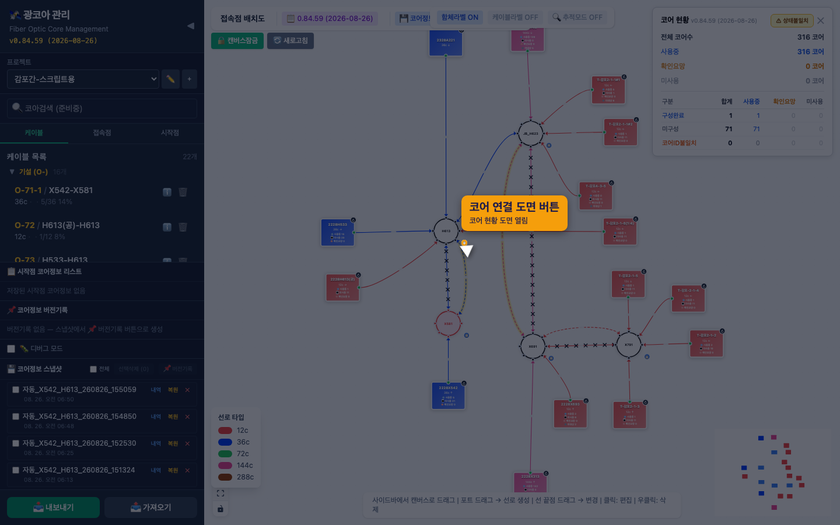This screenshot has height=525, width=840.
Task: Remove snapshot 자동_X542_H613_260826_155059 with its red X
Action: 187,390
